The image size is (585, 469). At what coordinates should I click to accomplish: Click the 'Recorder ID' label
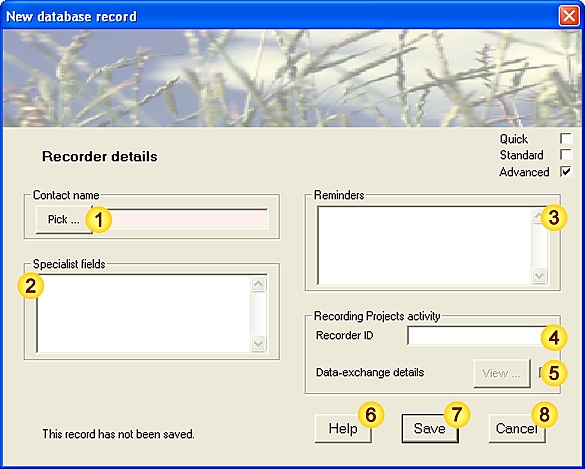(x=344, y=335)
